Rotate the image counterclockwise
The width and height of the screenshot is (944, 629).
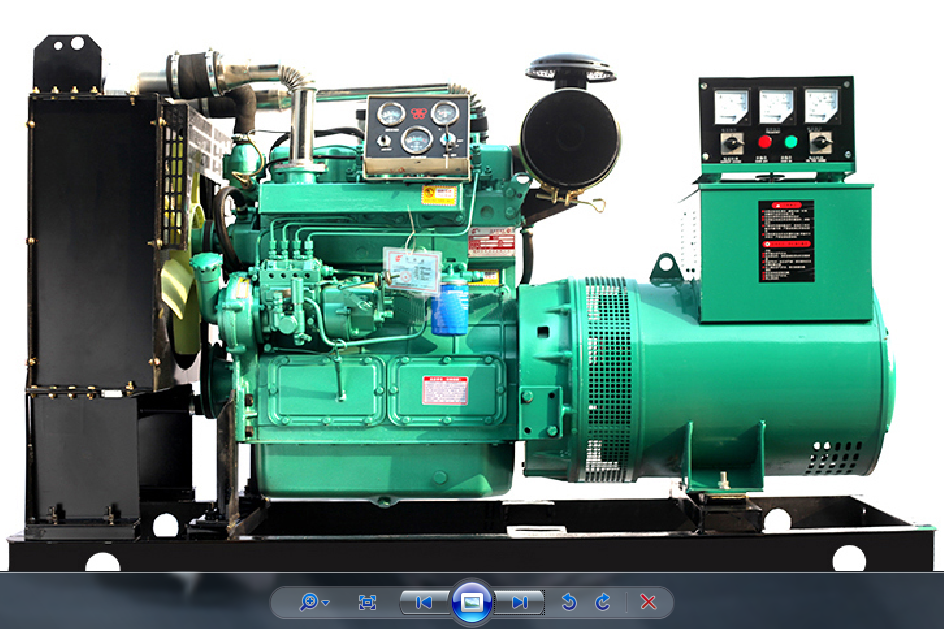(x=568, y=602)
